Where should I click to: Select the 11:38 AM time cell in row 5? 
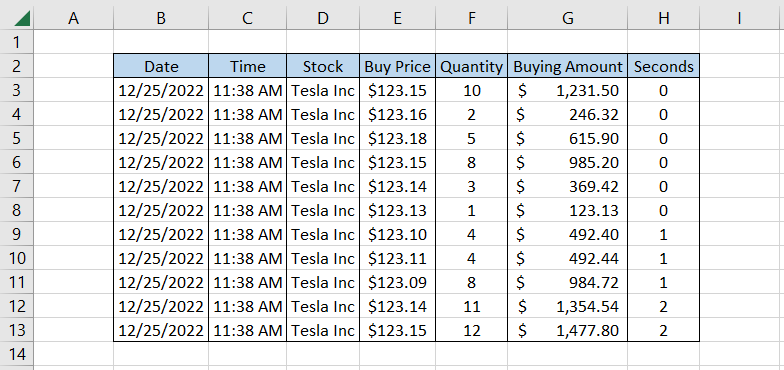(x=248, y=138)
